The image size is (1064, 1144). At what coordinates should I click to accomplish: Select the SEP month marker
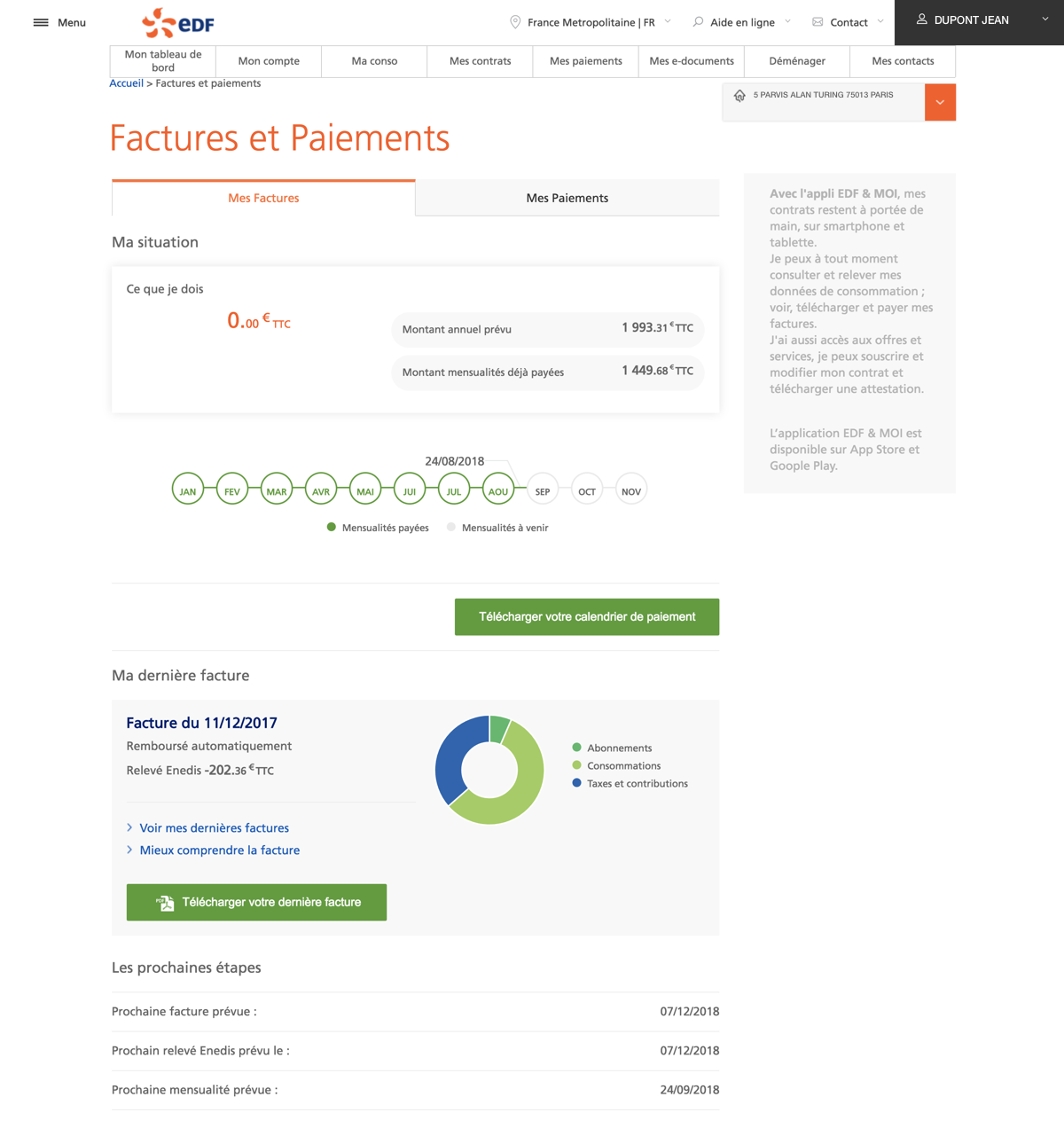click(543, 490)
